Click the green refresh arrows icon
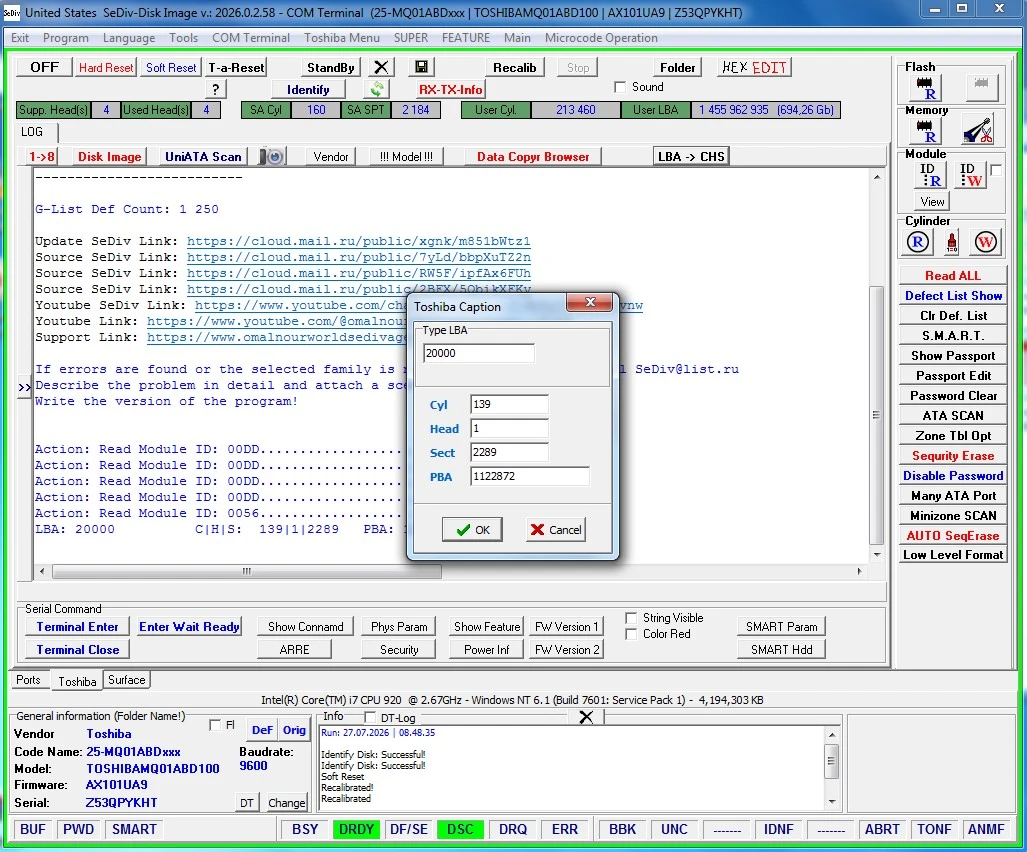Viewport: 1027px width, 852px height. tap(377, 89)
